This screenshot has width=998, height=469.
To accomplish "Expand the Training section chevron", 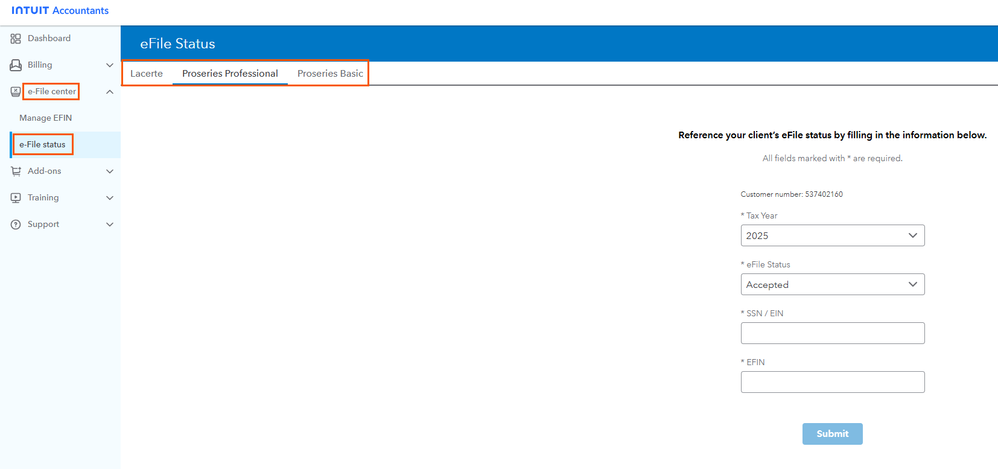I will pos(109,198).
